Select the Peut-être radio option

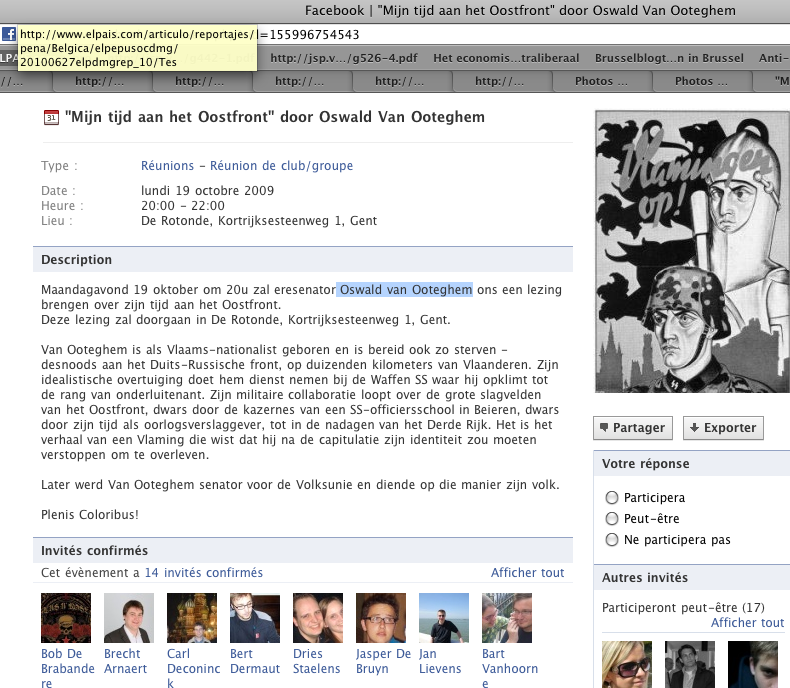click(612, 519)
